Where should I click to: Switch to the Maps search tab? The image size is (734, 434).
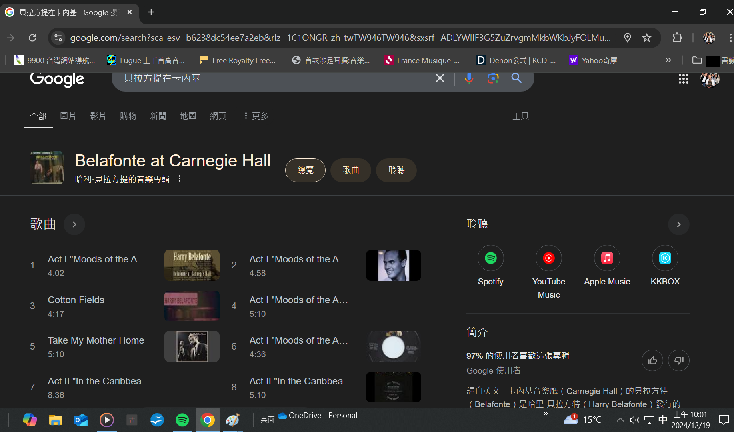click(188, 116)
